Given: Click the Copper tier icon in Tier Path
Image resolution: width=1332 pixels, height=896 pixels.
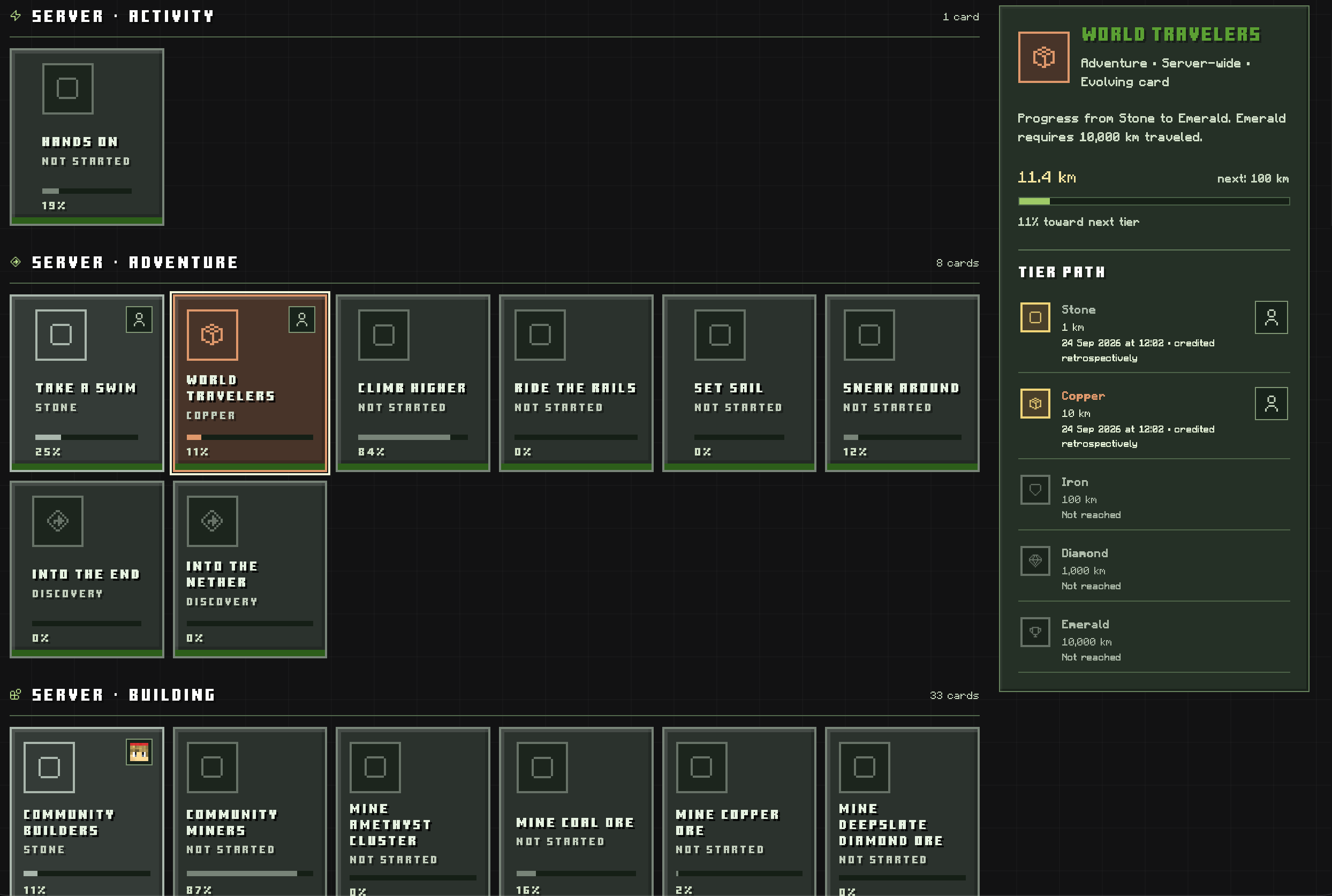Looking at the screenshot, I should click(x=1035, y=404).
